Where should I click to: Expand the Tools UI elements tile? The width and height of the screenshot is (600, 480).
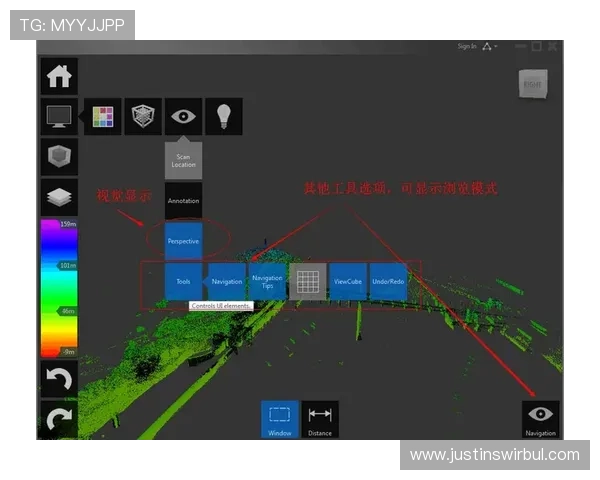coord(183,282)
